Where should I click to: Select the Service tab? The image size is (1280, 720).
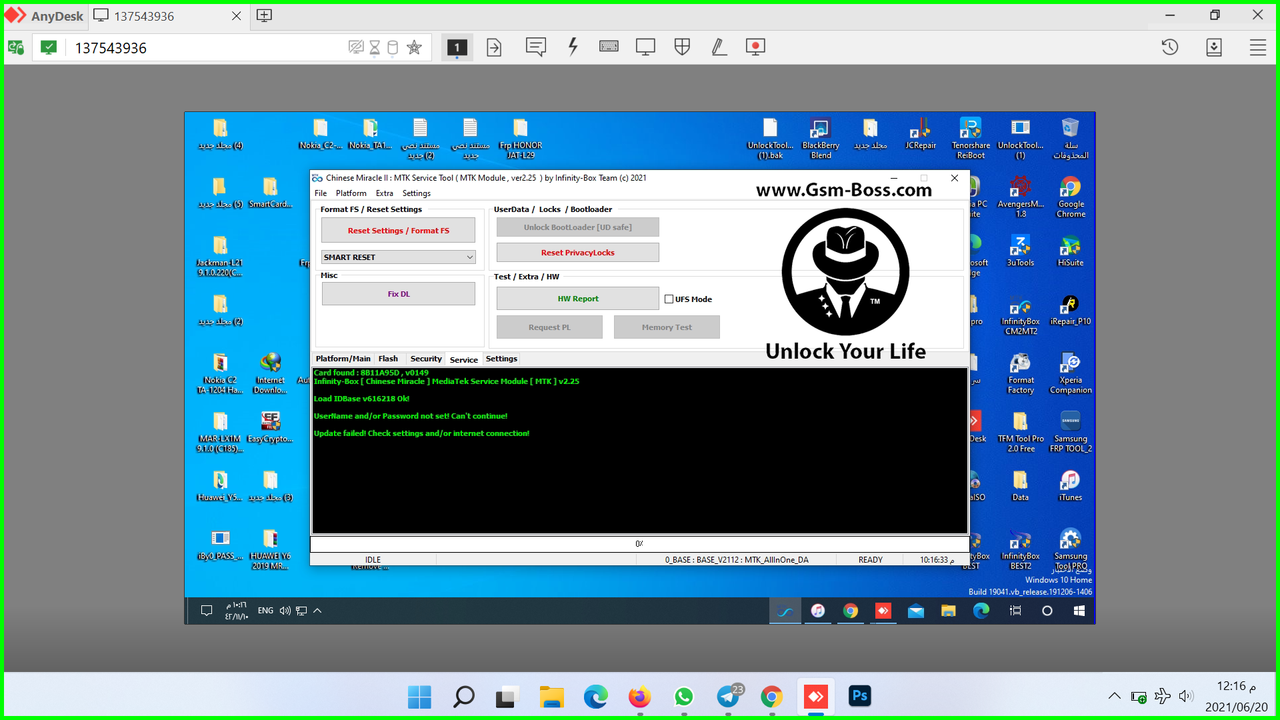464,359
